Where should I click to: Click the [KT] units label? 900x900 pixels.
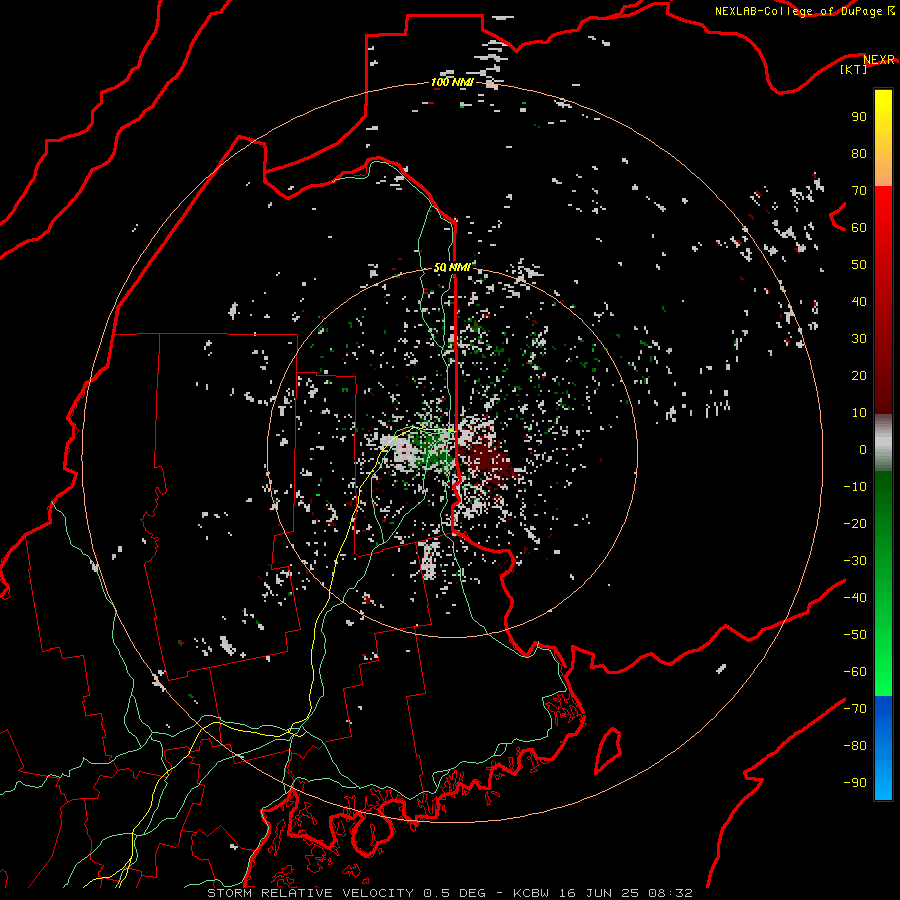[853, 69]
